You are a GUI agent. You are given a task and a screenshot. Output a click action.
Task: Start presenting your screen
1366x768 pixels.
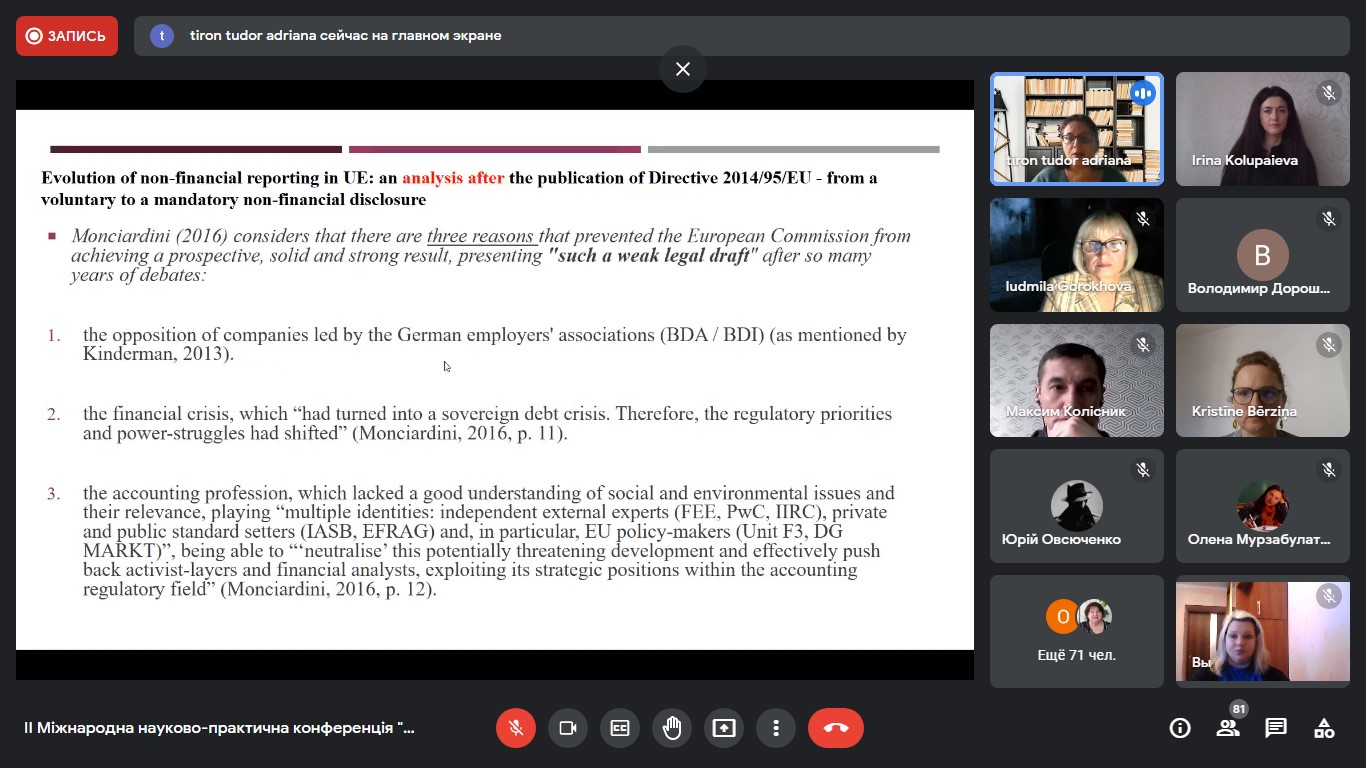(724, 728)
